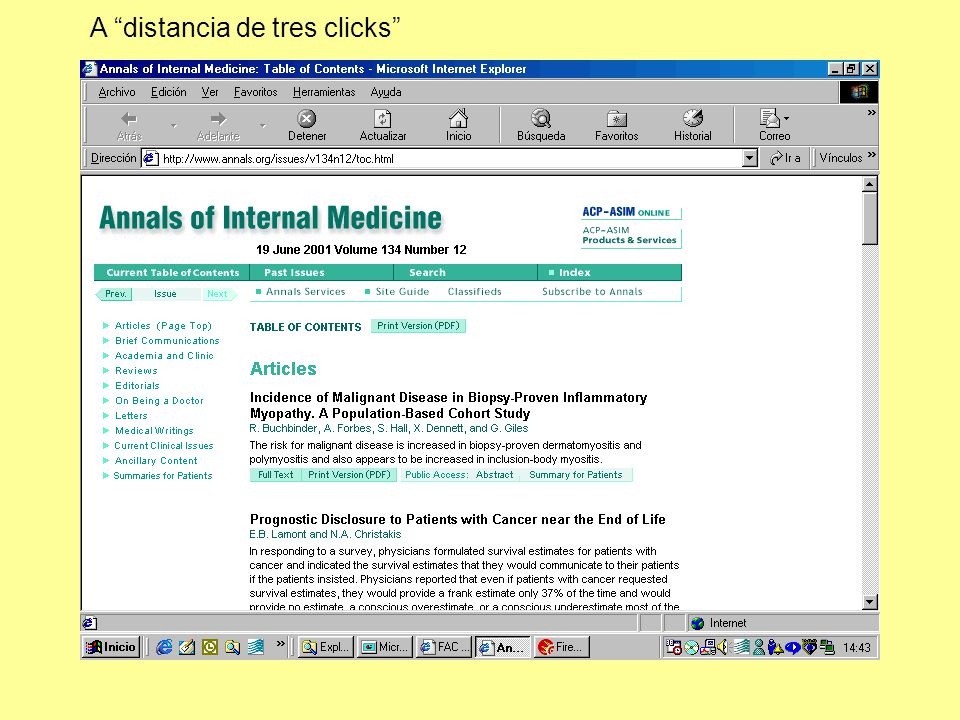Click the Ir a go button
The image size is (960, 720).
click(786, 158)
